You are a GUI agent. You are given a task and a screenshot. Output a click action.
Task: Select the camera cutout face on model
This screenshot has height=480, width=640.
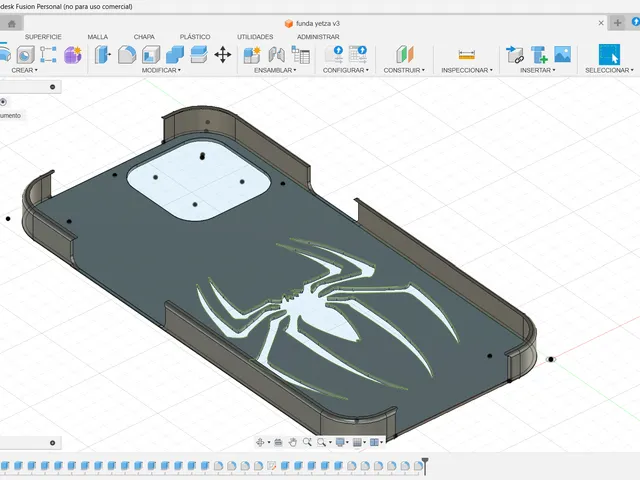click(x=199, y=180)
